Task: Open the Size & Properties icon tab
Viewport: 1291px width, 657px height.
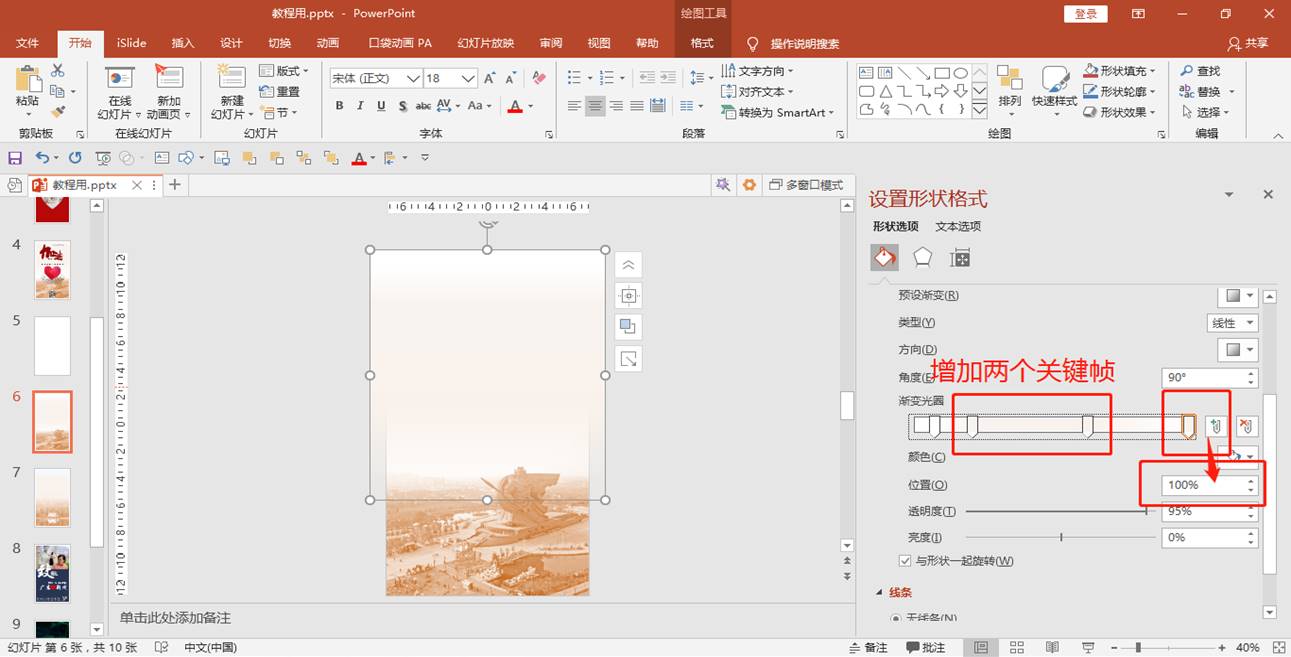Action: point(960,258)
